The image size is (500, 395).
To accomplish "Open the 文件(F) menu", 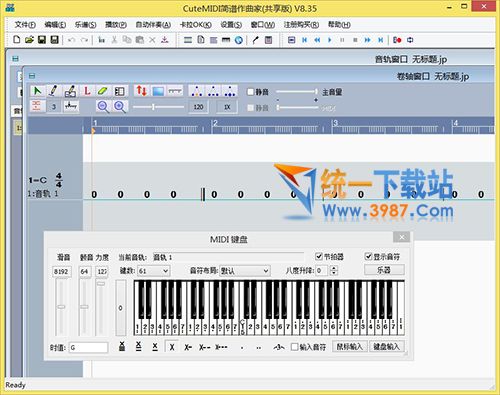I will pyautogui.click(x=25, y=25).
